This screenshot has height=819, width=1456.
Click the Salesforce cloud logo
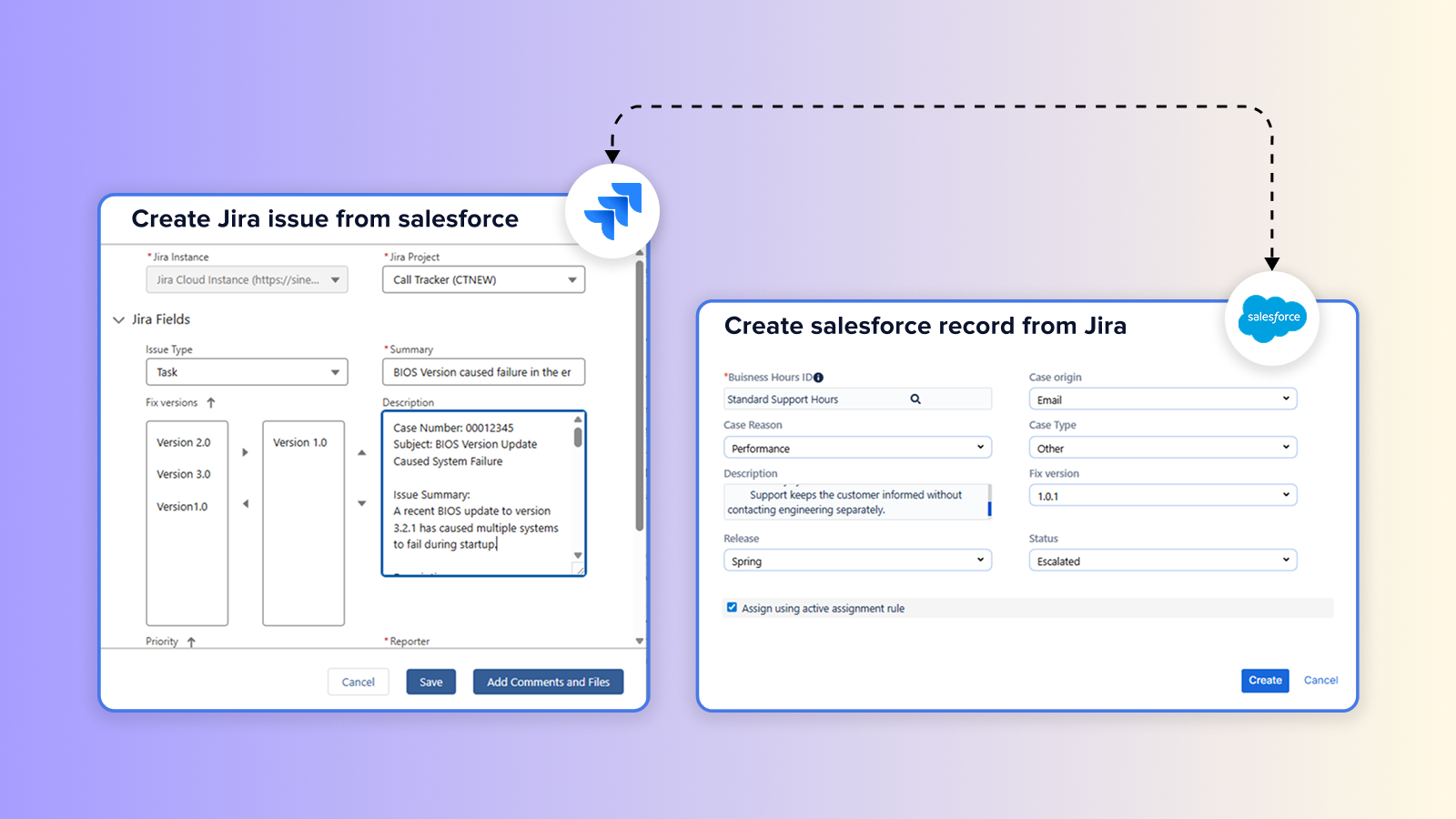(1273, 318)
